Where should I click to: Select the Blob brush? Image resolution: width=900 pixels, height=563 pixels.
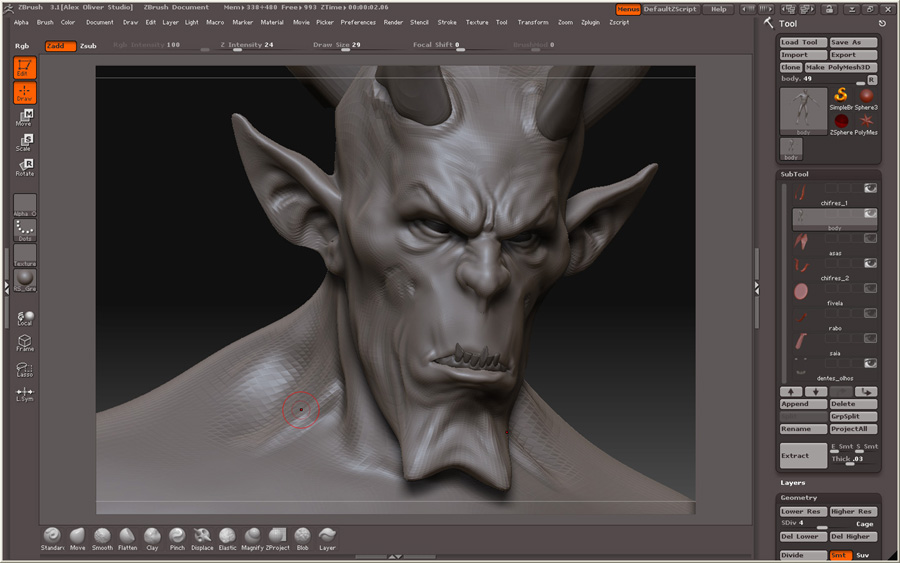(302, 539)
